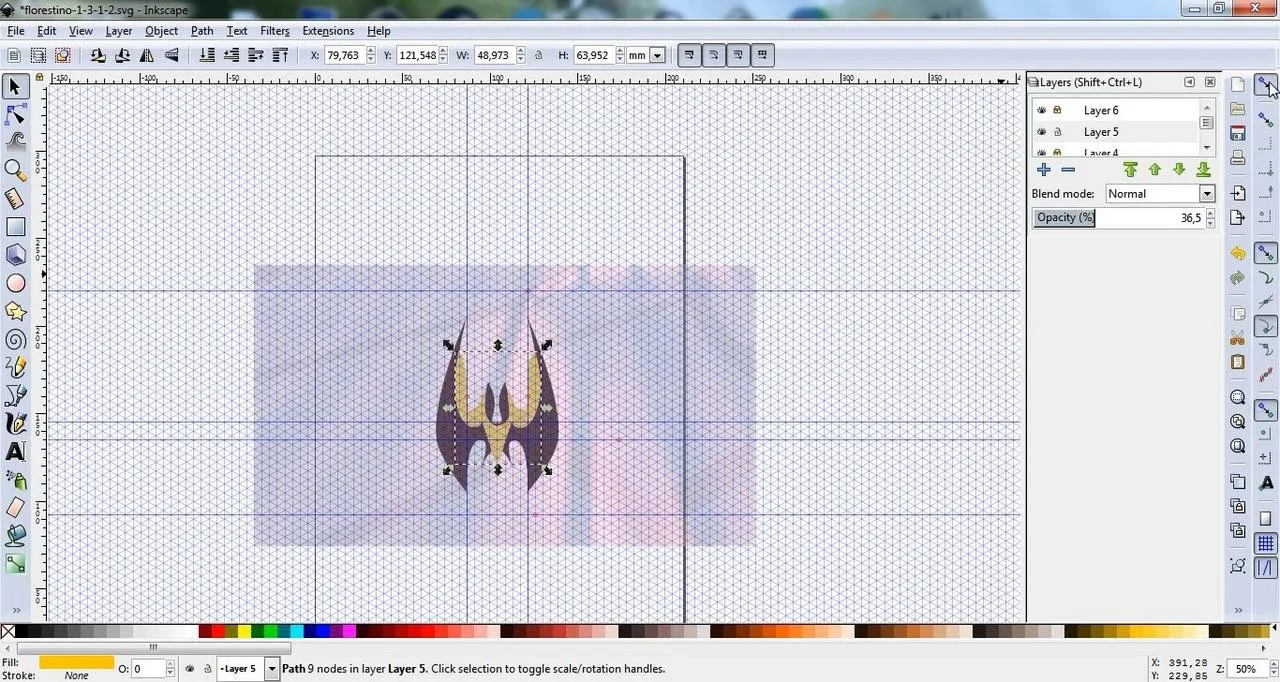Select the Spray tool
The height and width of the screenshot is (682, 1280).
pyautogui.click(x=15, y=480)
